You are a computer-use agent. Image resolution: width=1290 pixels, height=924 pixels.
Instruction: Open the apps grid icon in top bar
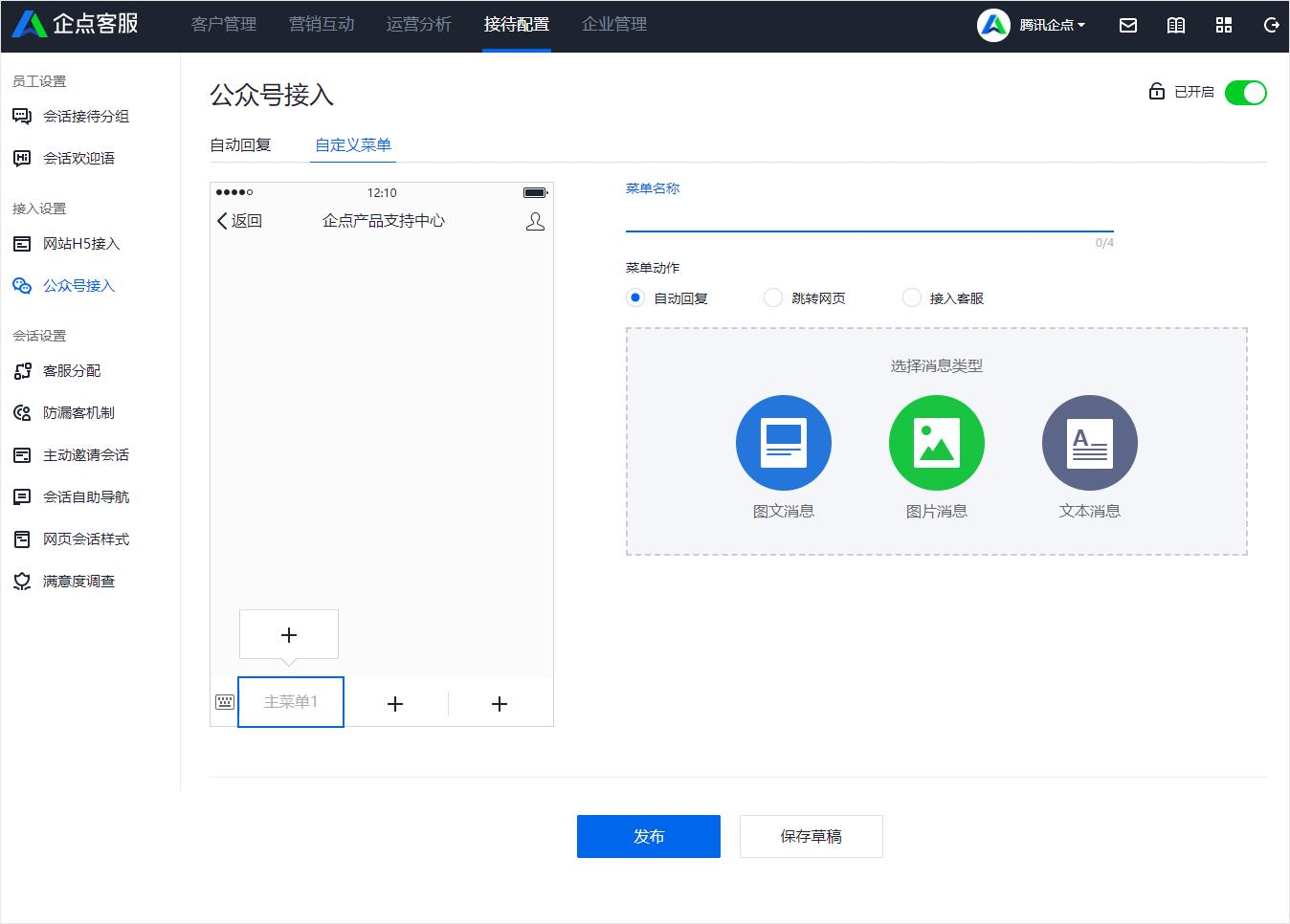click(x=1224, y=25)
